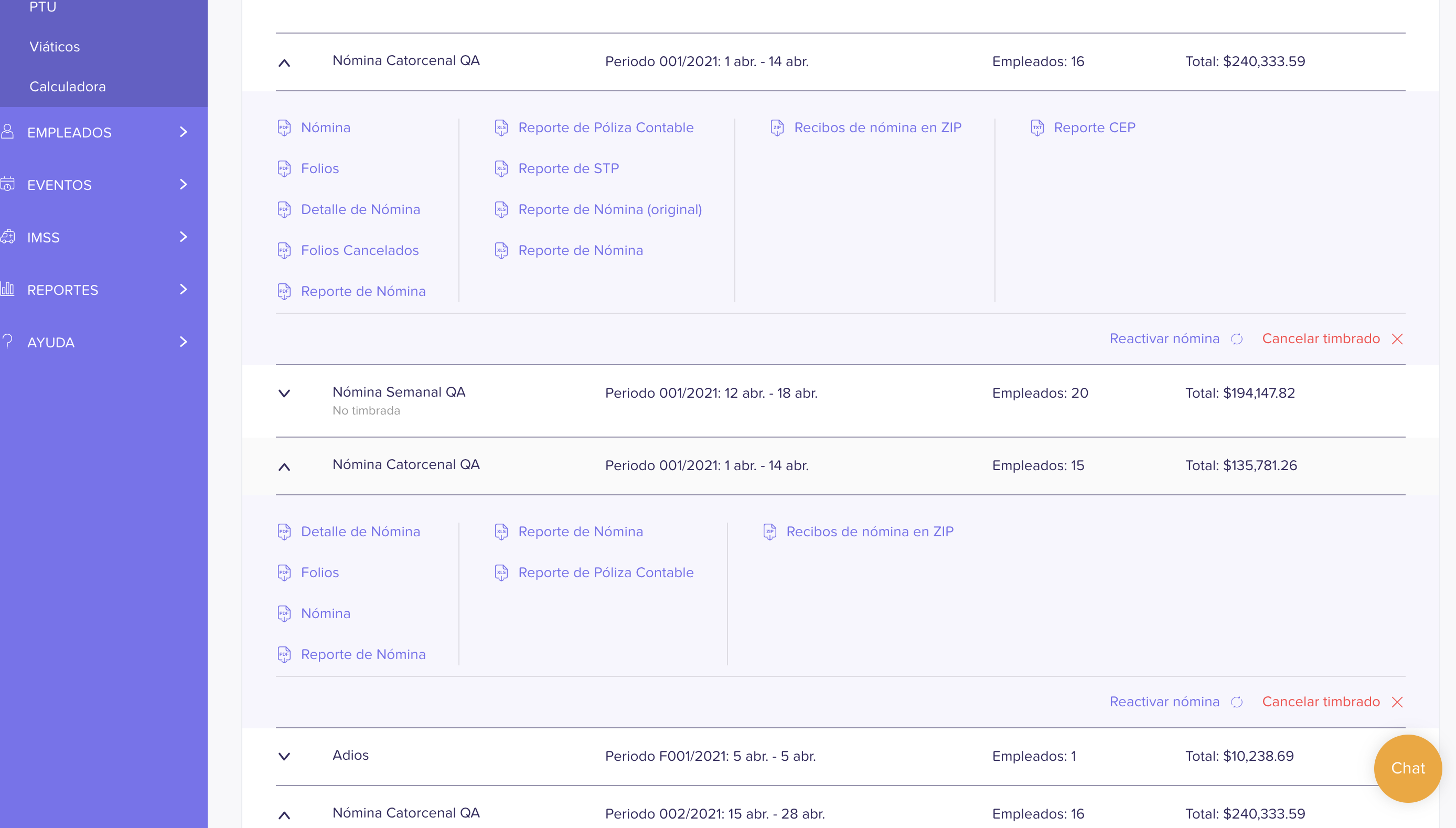This screenshot has width=1456, height=828.
Task: Expand the Adios payroll row chevron
Action: 284,756
